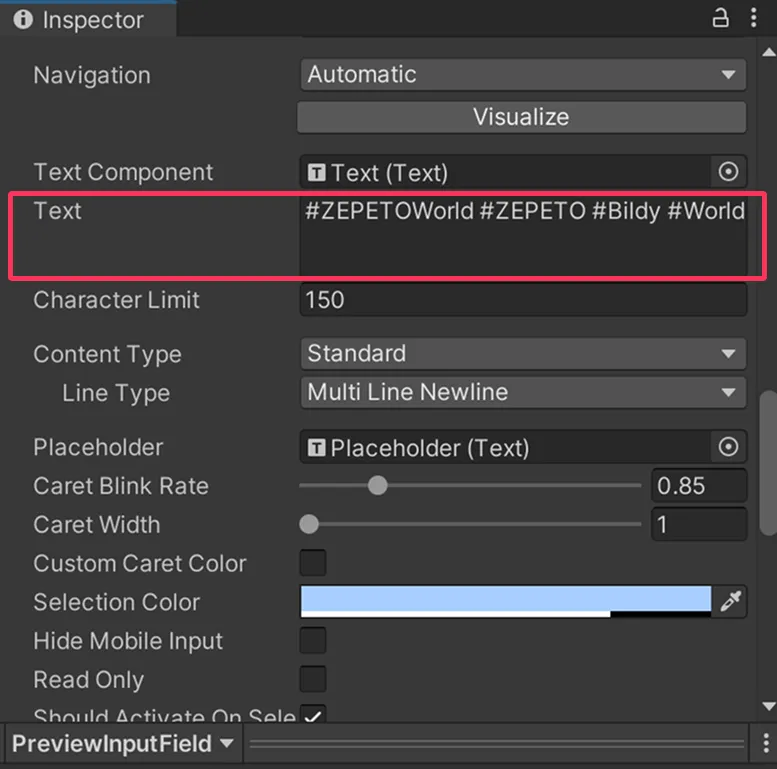Click the Text type icon in Placeholder field
The height and width of the screenshot is (769, 777).
(x=317, y=447)
